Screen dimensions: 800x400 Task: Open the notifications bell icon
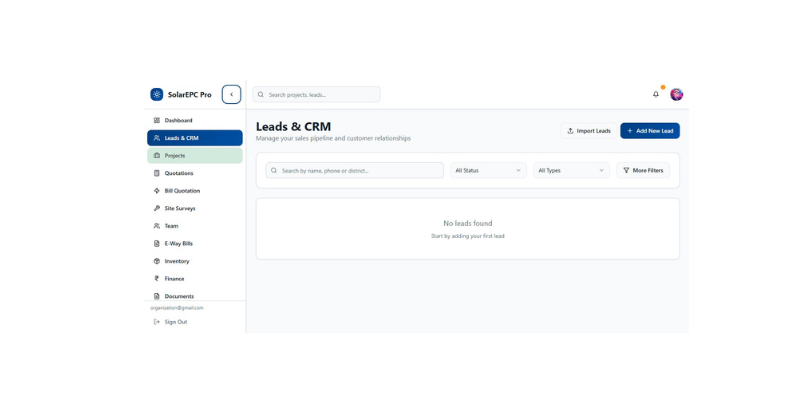pos(656,94)
